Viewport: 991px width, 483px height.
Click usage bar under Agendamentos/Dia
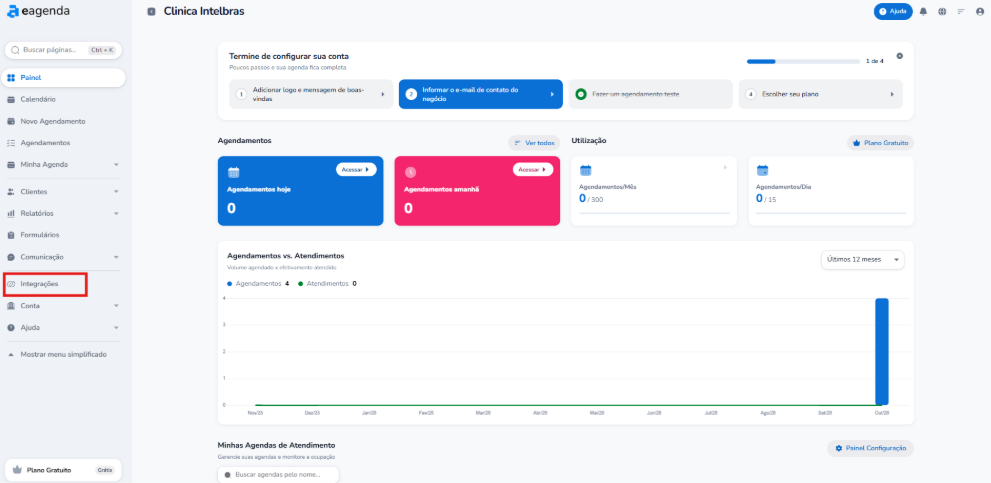pos(831,214)
